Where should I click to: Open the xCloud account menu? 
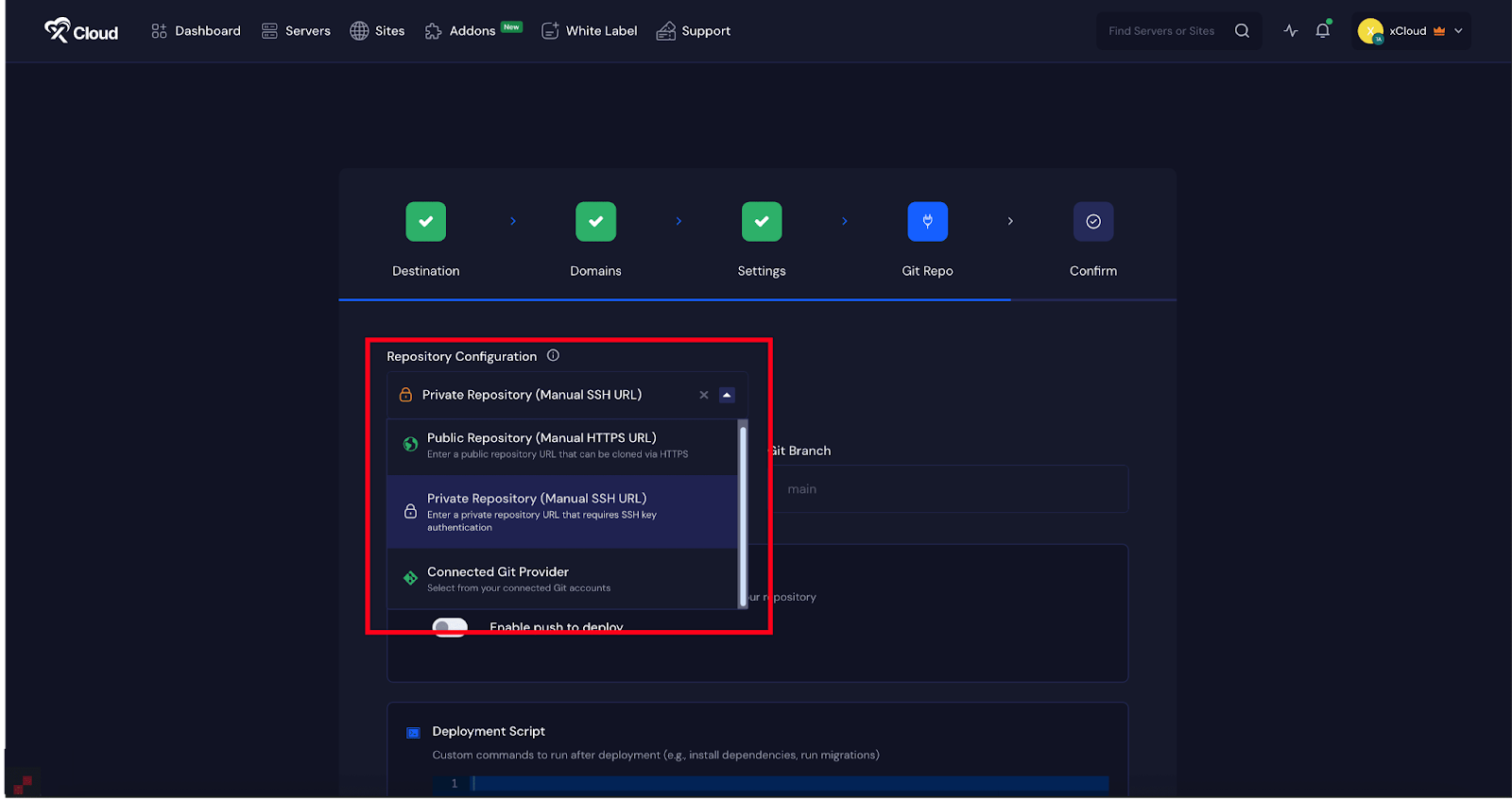pyautogui.click(x=1412, y=31)
